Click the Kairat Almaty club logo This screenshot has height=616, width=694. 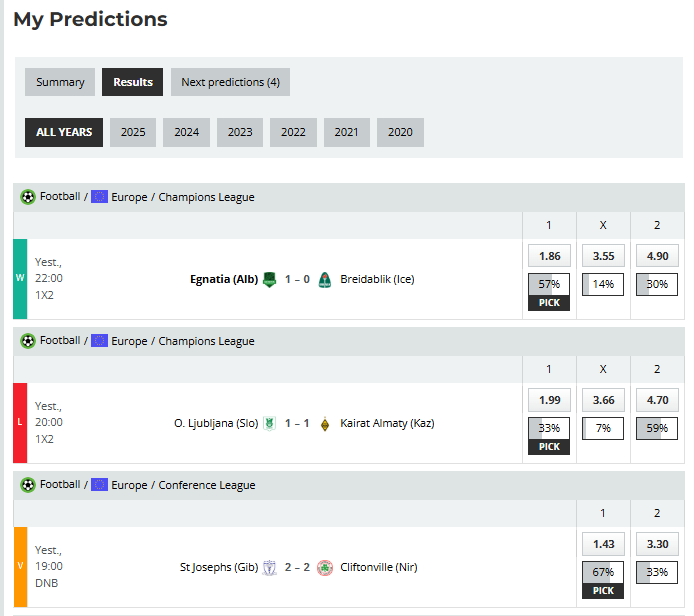tap(324, 424)
